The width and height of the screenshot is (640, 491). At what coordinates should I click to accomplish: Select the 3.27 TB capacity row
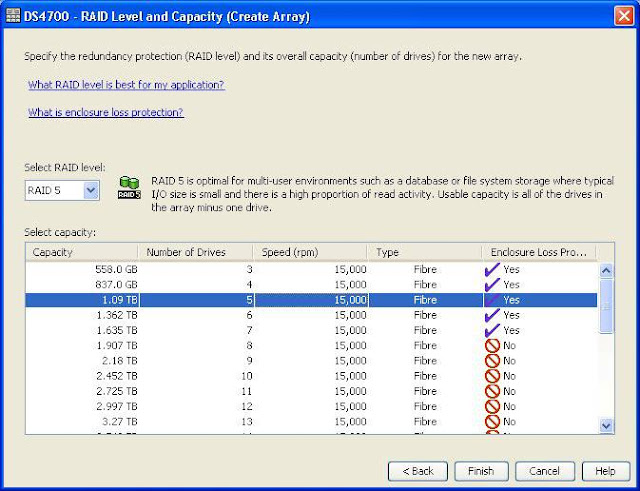point(311,422)
